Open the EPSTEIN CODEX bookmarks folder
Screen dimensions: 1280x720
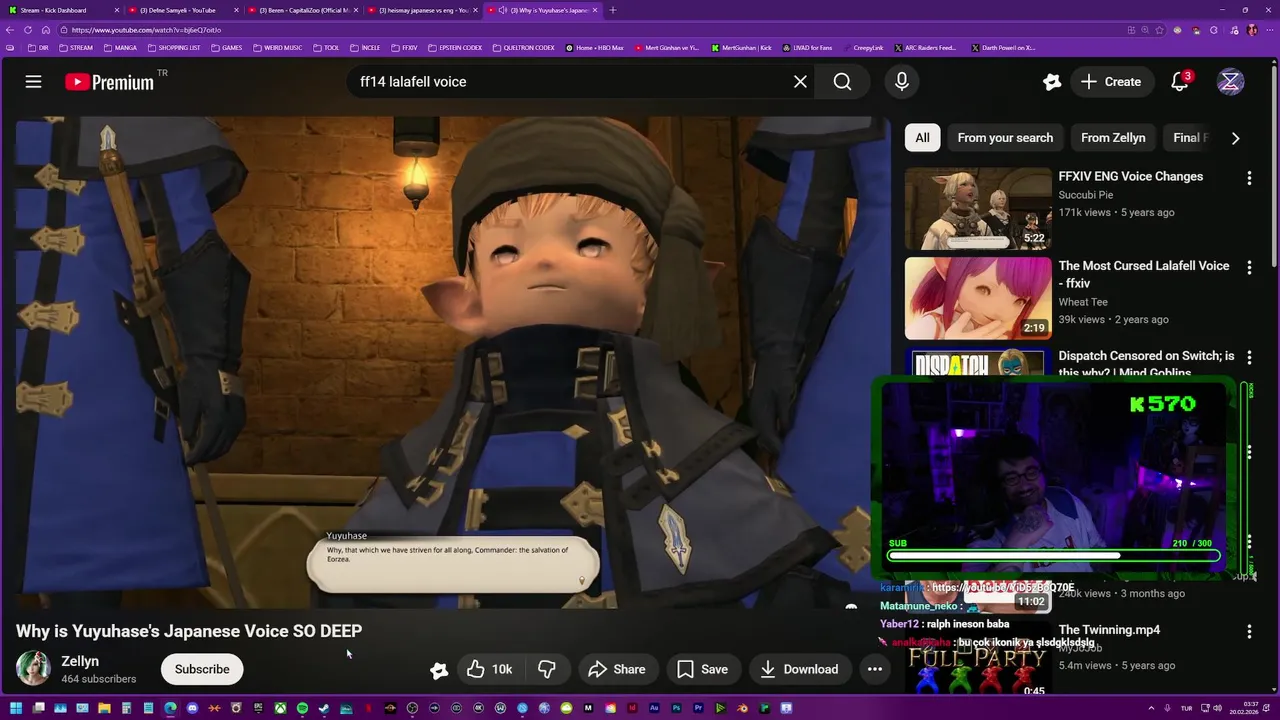[x=455, y=47]
